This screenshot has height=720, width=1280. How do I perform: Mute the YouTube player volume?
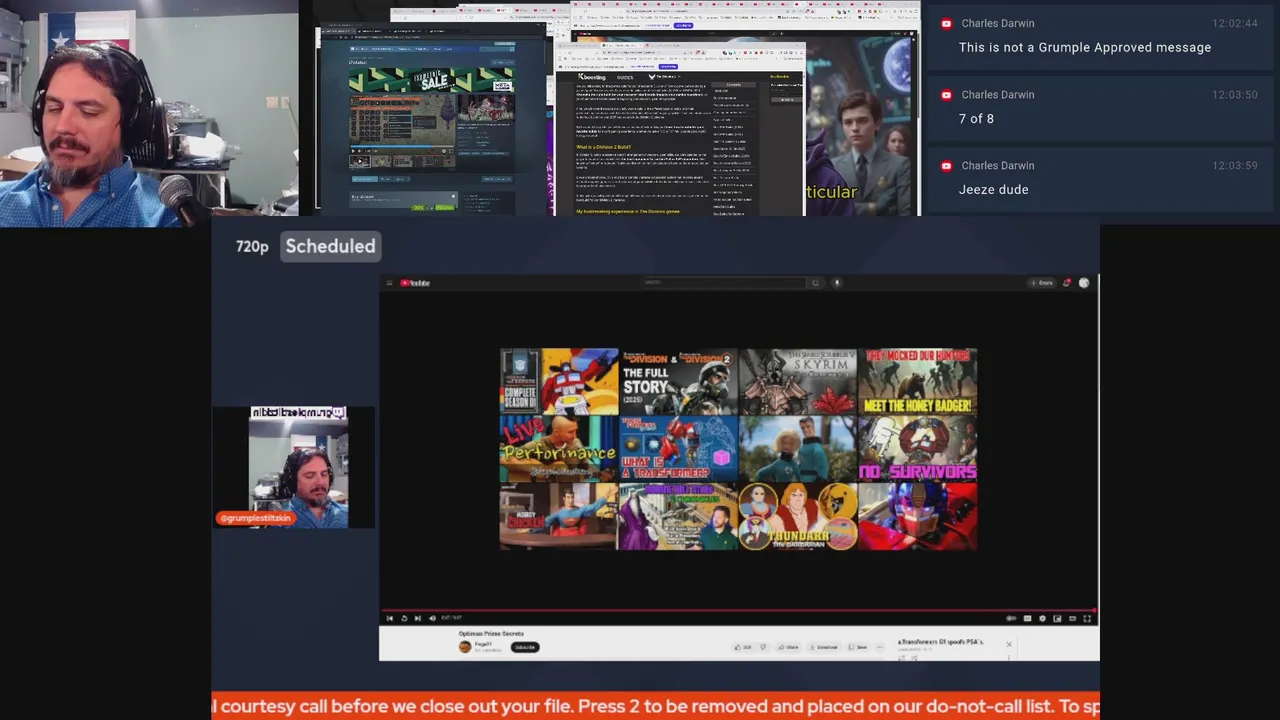click(x=432, y=618)
